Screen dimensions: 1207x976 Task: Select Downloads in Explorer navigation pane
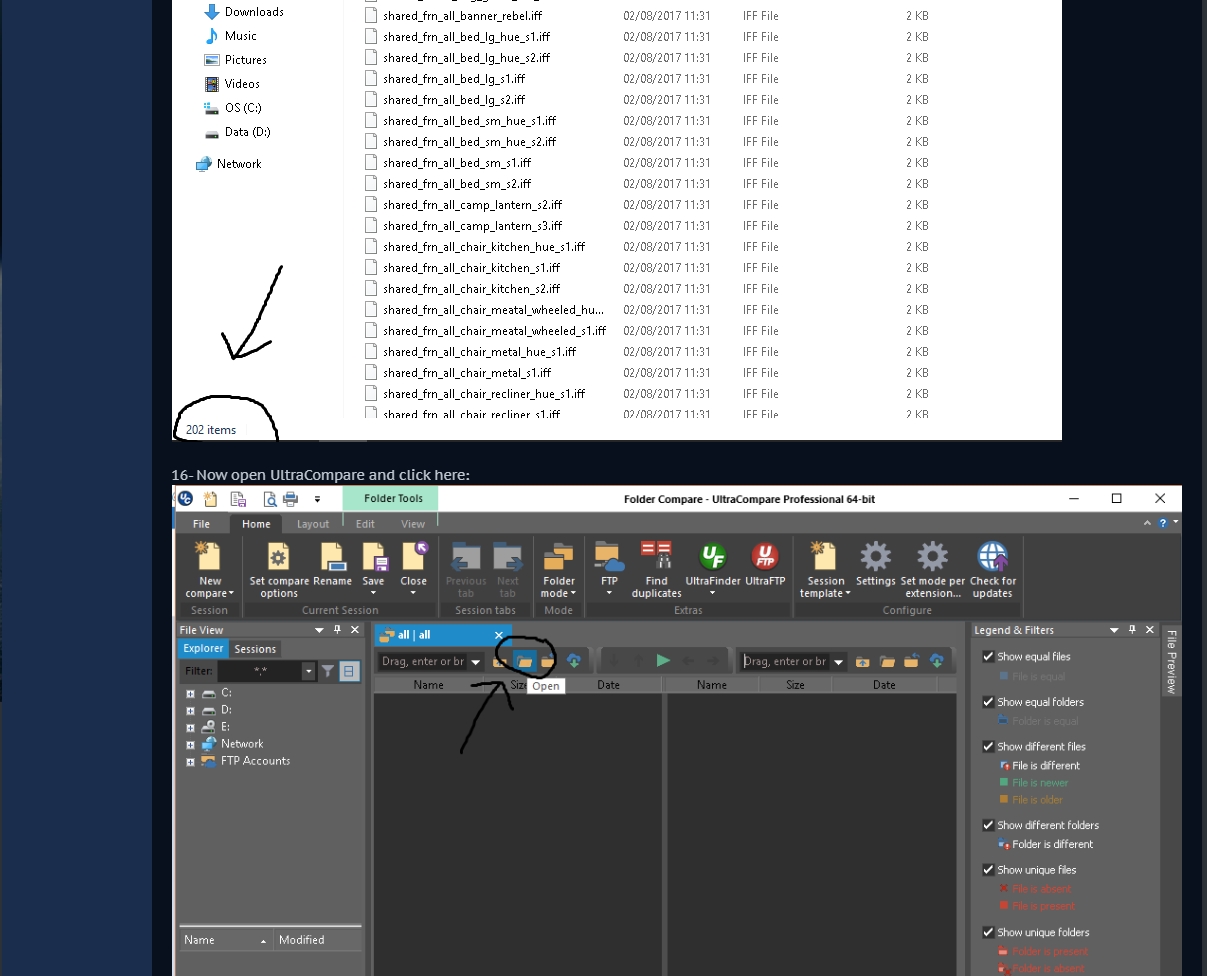[244, 12]
